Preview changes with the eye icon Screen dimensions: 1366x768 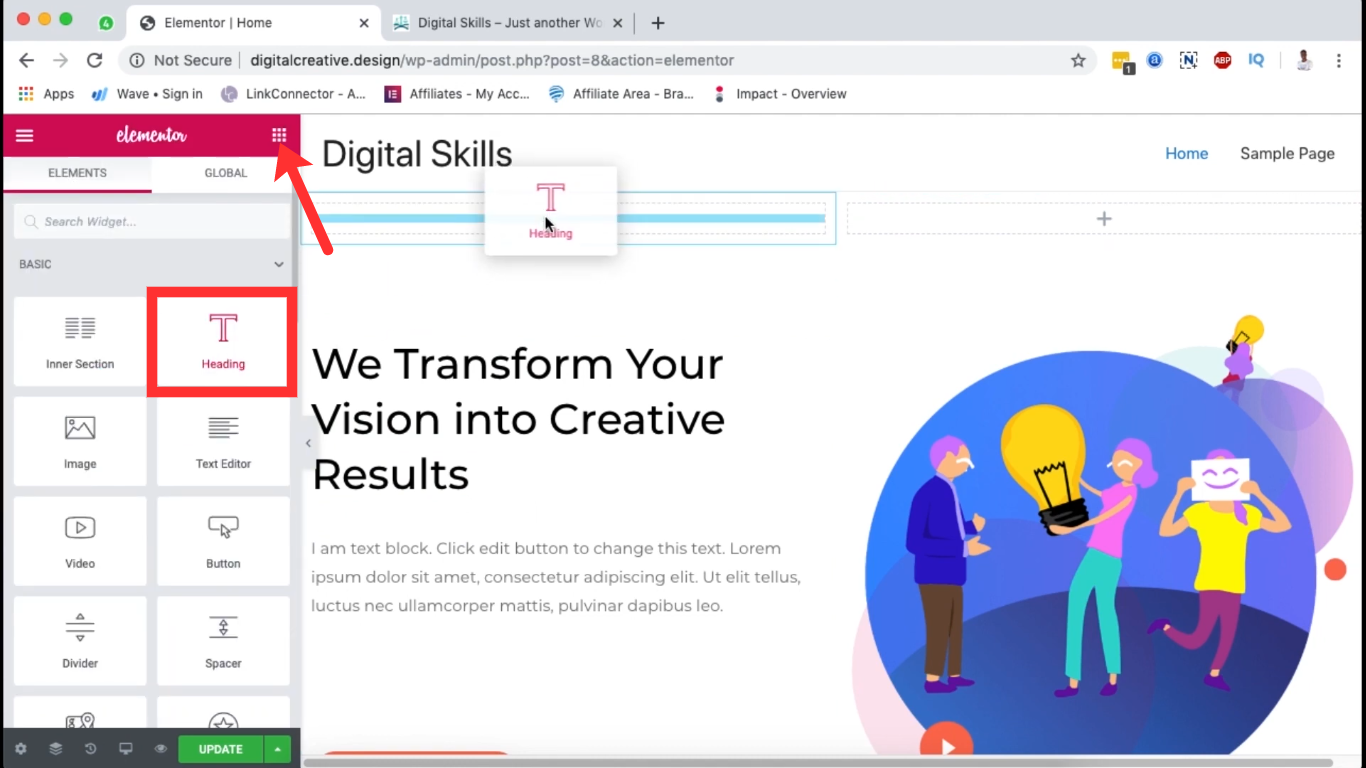point(160,749)
